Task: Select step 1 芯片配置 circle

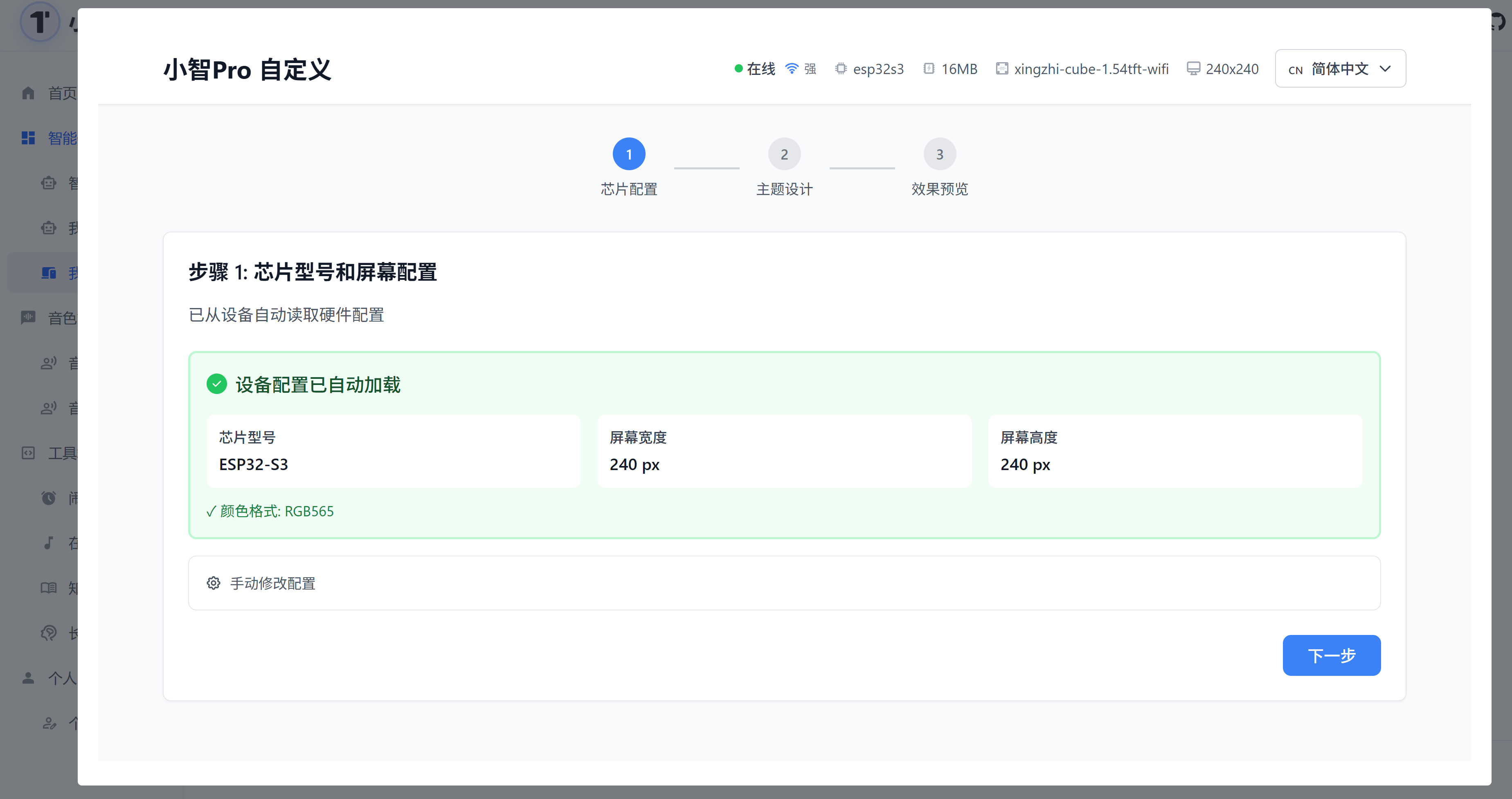Action: pyautogui.click(x=629, y=154)
